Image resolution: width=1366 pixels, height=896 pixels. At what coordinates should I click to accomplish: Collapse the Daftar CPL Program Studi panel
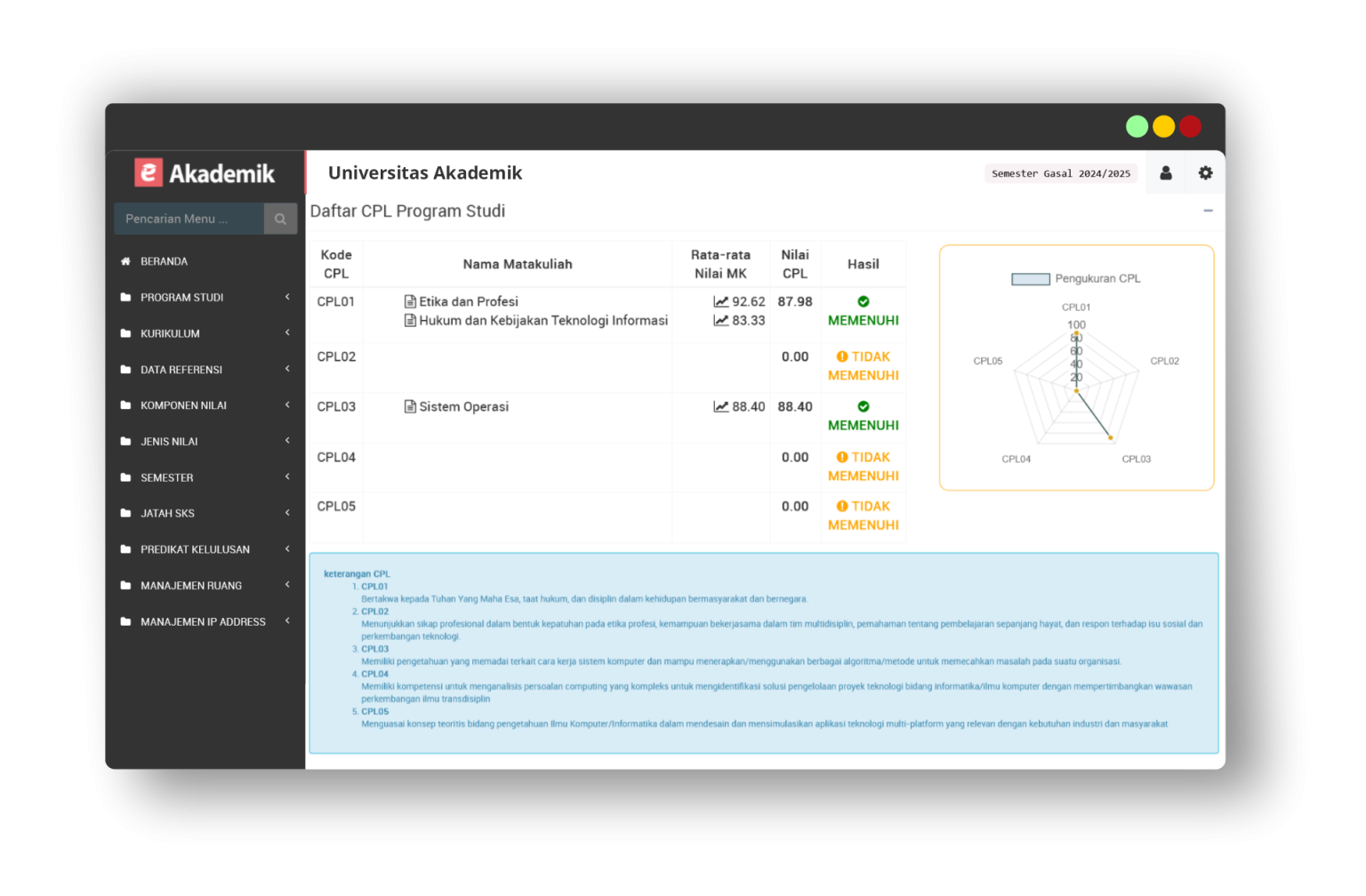pyautogui.click(x=1208, y=211)
